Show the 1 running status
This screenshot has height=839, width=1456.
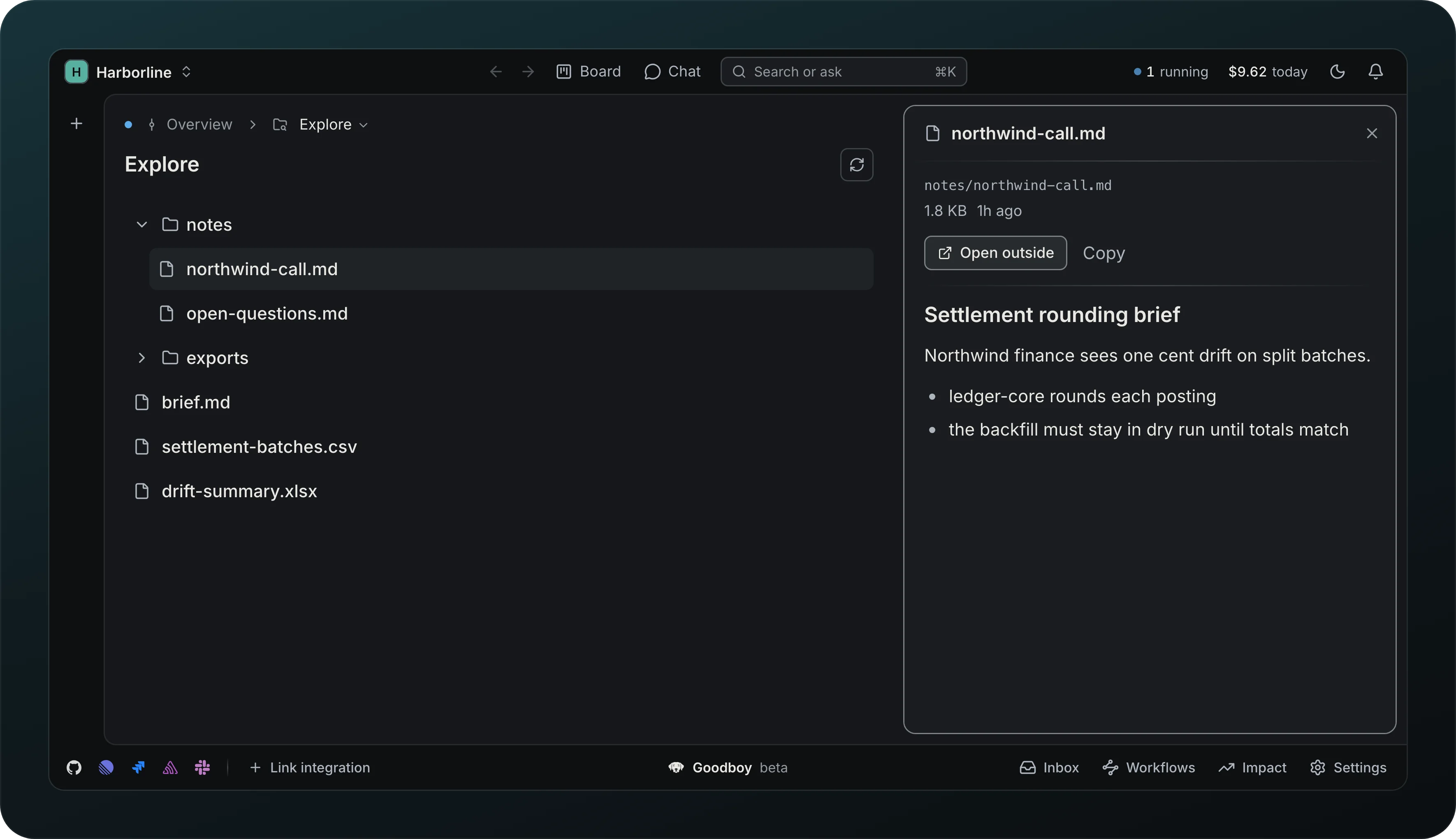(1170, 72)
